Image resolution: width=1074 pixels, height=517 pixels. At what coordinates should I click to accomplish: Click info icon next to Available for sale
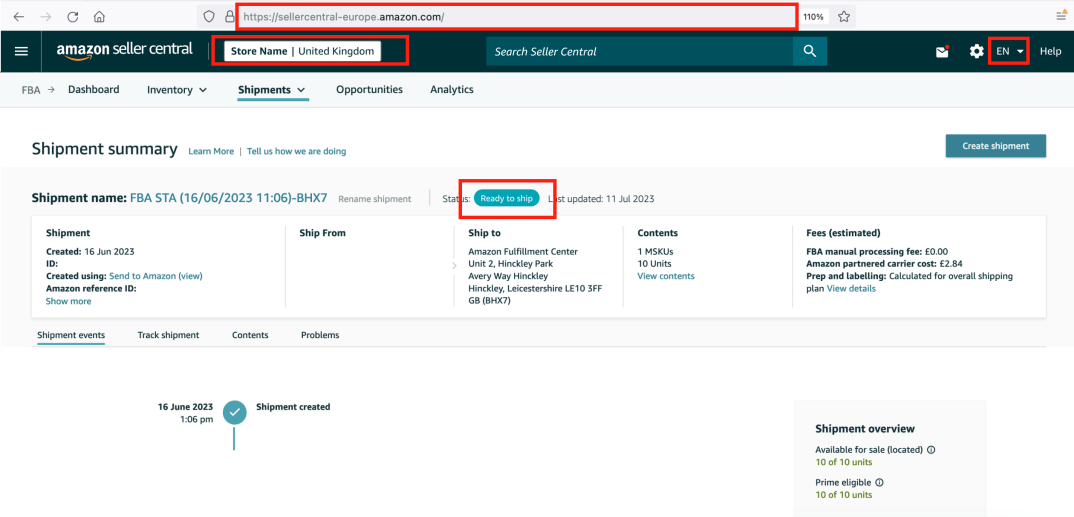(x=931, y=450)
